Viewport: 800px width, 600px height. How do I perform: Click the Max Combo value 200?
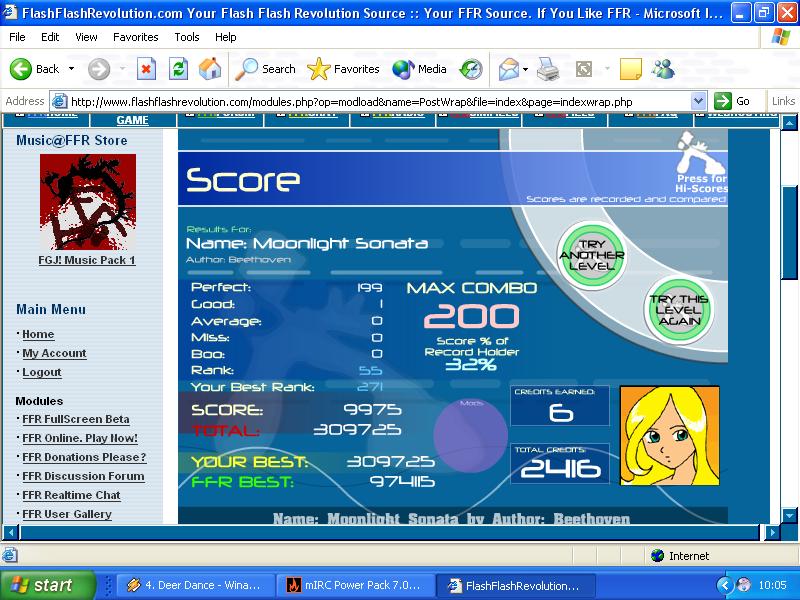tap(471, 316)
